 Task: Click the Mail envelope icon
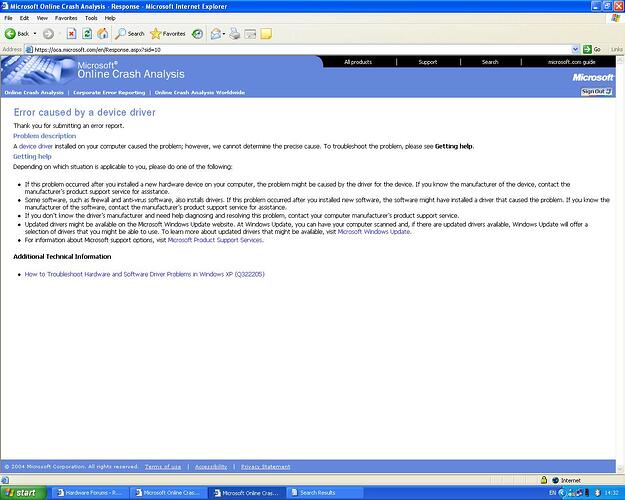(216, 34)
